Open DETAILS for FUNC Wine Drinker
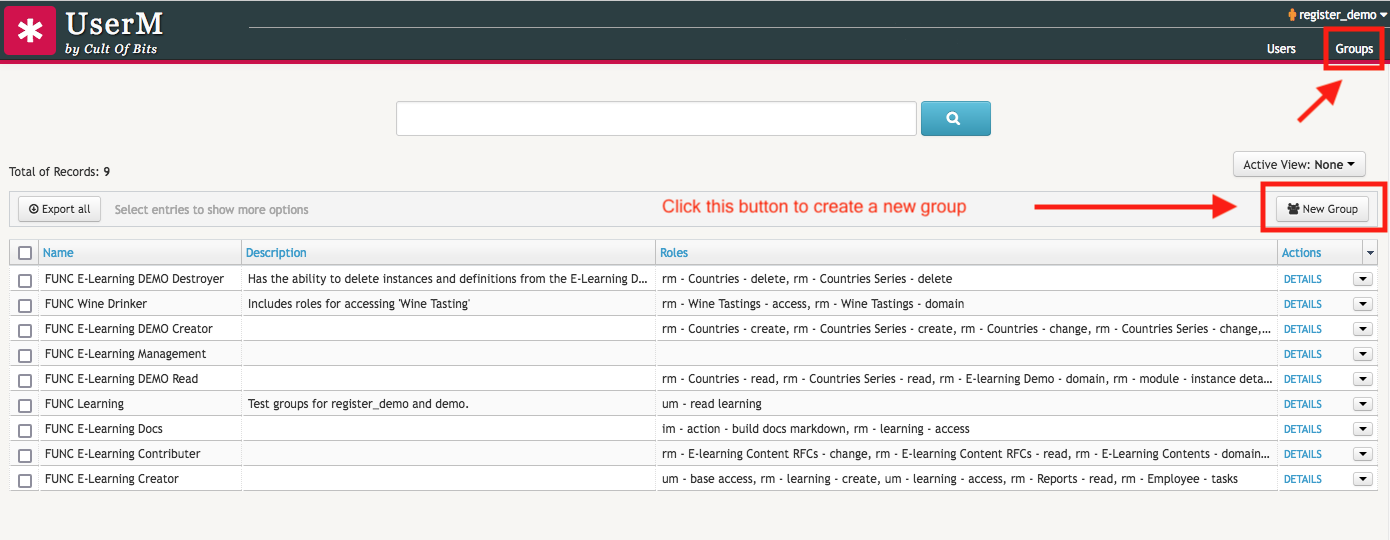This screenshot has width=1390, height=540. tap(1303, 304)
